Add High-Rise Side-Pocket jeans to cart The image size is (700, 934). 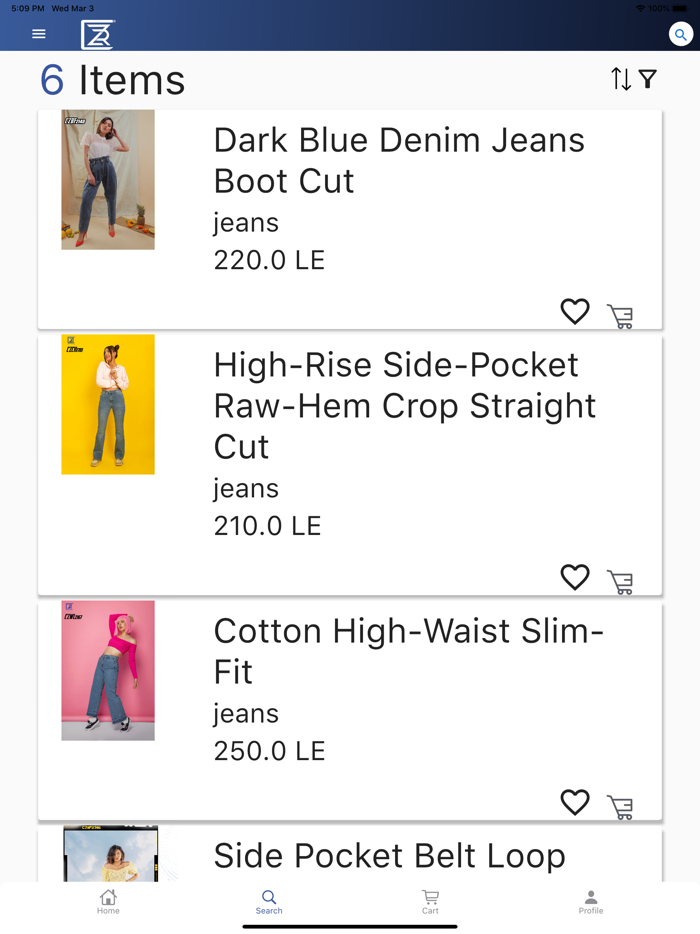(620, 581)
